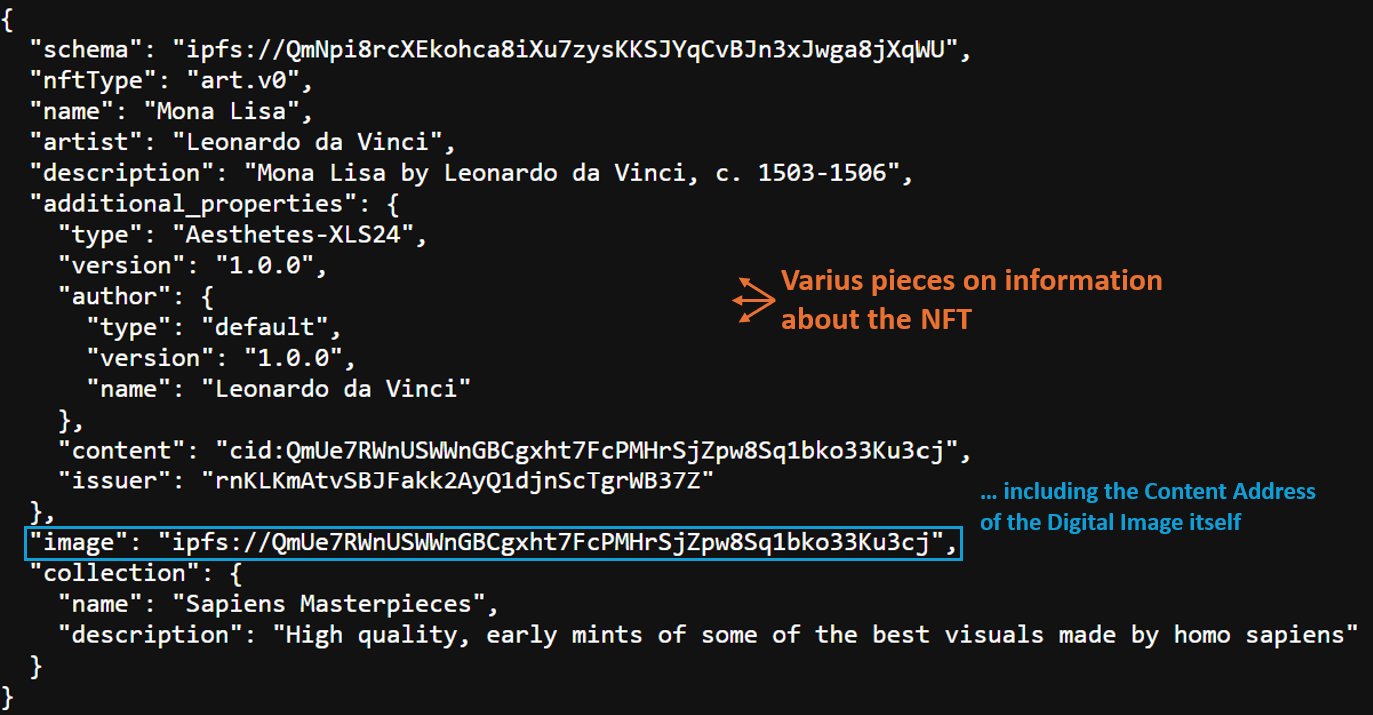Image resolution: width=1373 pixels, height=715 pixels.
Task: Click the final closing brace of the JSON
Action: (x=9, y=695)
